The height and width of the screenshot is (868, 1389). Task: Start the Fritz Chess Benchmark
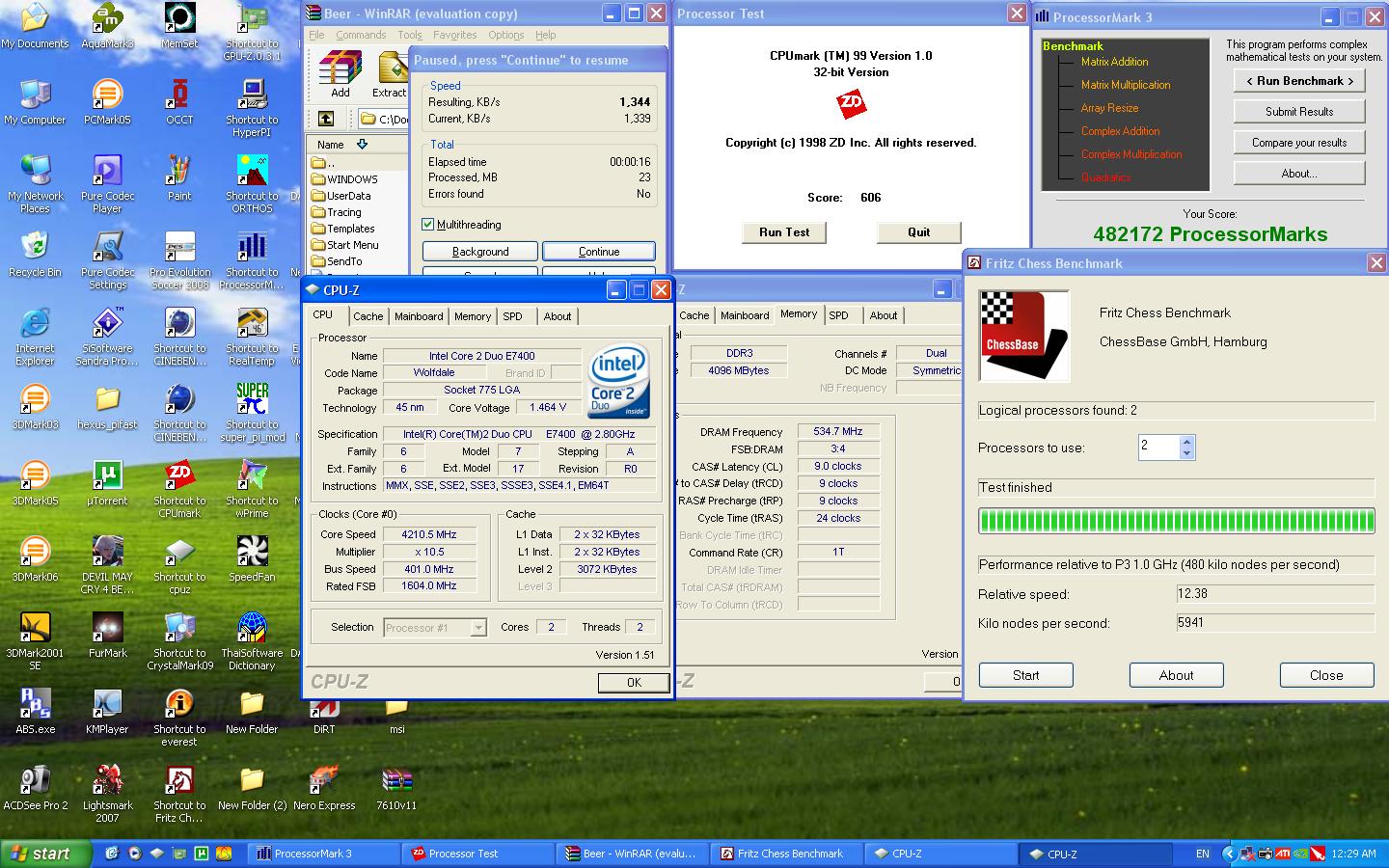(1026, 675)
